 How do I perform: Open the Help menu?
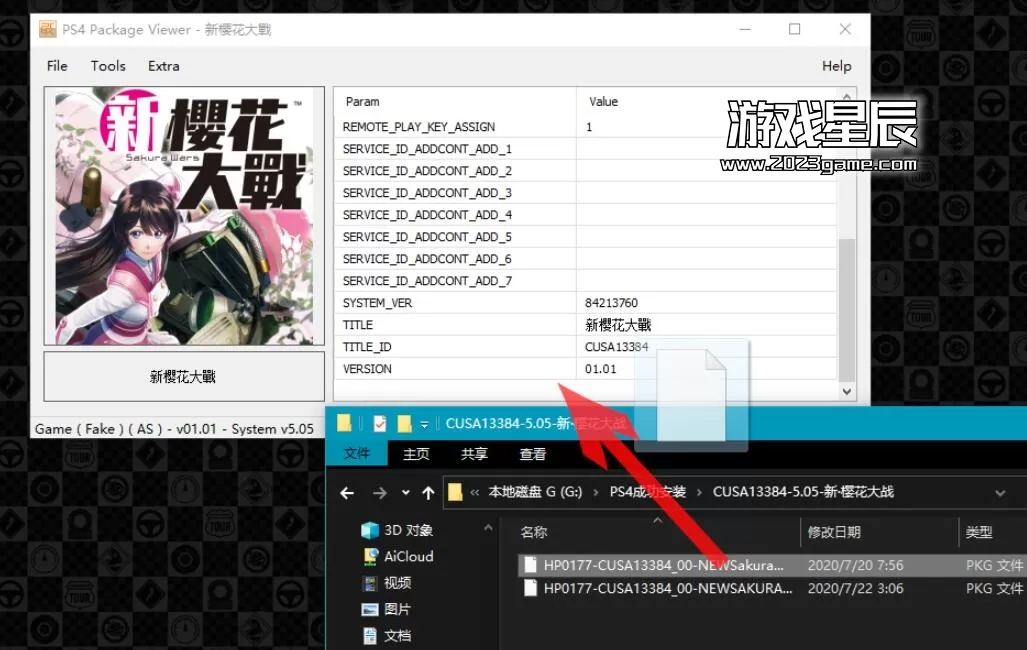pos(837,66)
